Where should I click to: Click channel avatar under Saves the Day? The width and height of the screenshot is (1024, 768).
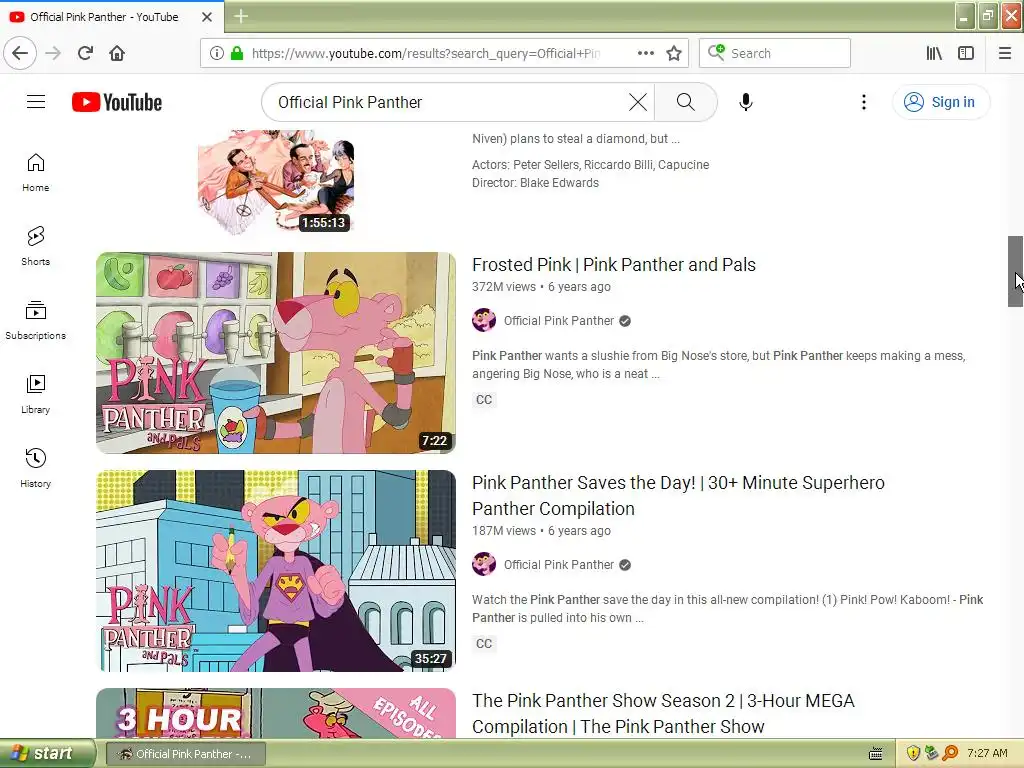point(484,564)
